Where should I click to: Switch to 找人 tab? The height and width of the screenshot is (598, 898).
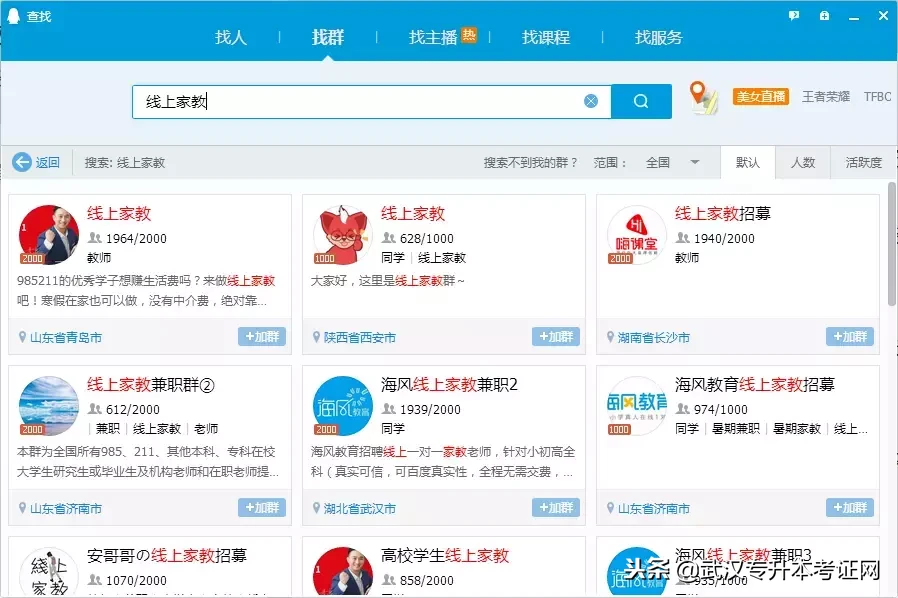pyautogui.click(x=231, y=37)
